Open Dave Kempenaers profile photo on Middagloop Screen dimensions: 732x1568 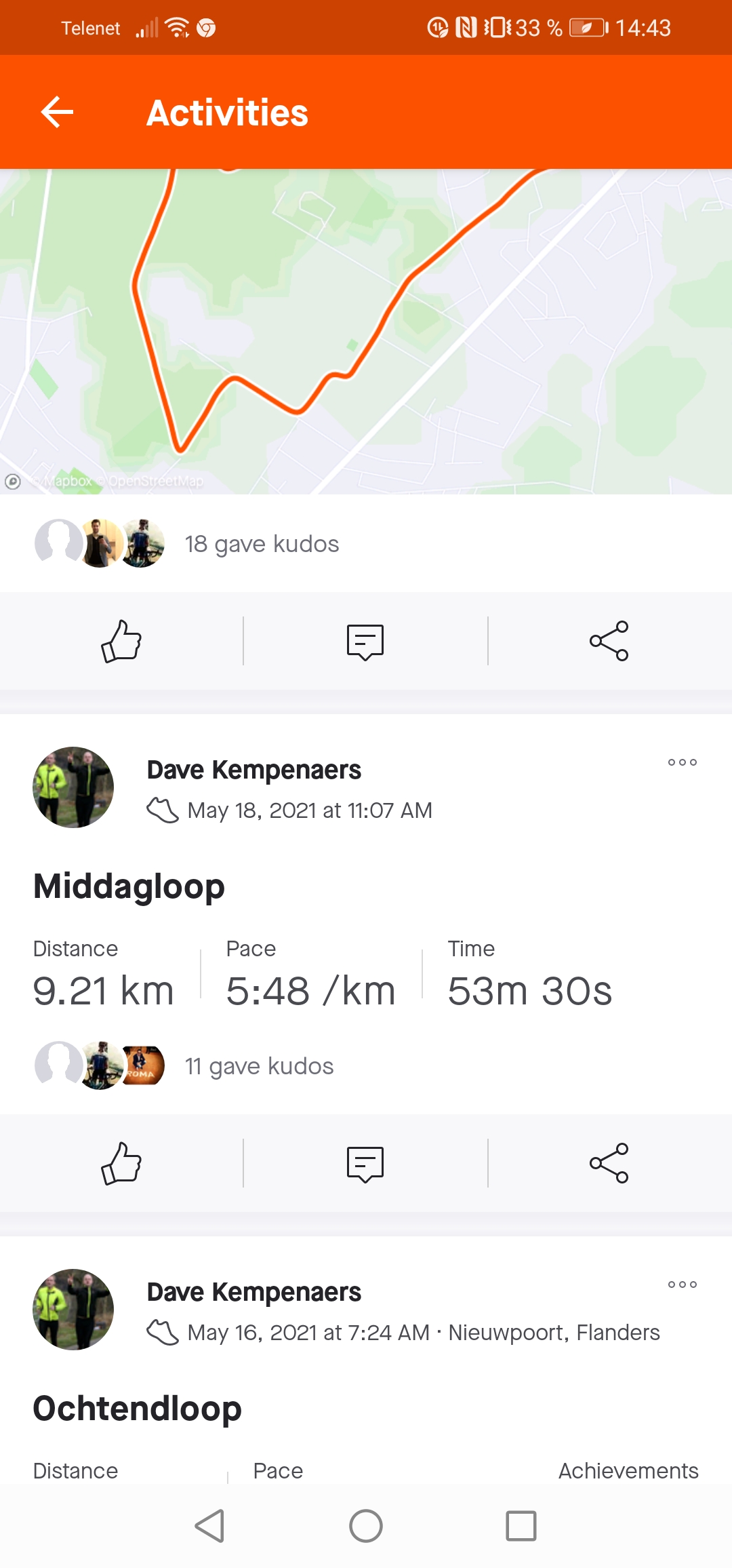[x=73, y=787]
